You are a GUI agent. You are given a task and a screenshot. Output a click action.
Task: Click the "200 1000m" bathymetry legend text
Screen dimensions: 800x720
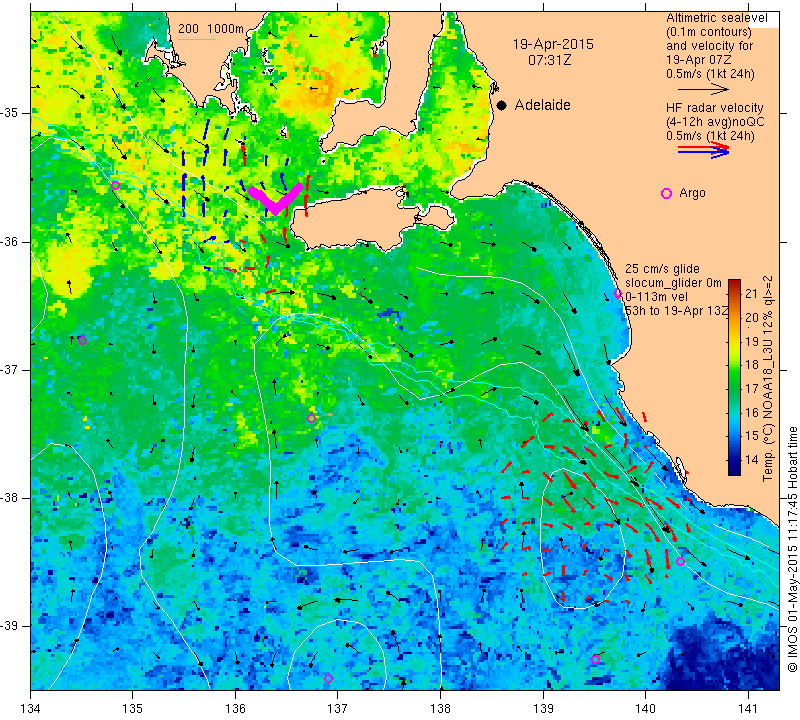tap(211, 29)
